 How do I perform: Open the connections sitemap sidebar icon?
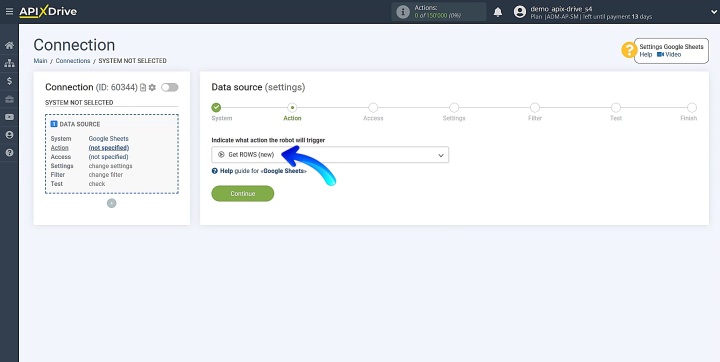pos(9,63)
